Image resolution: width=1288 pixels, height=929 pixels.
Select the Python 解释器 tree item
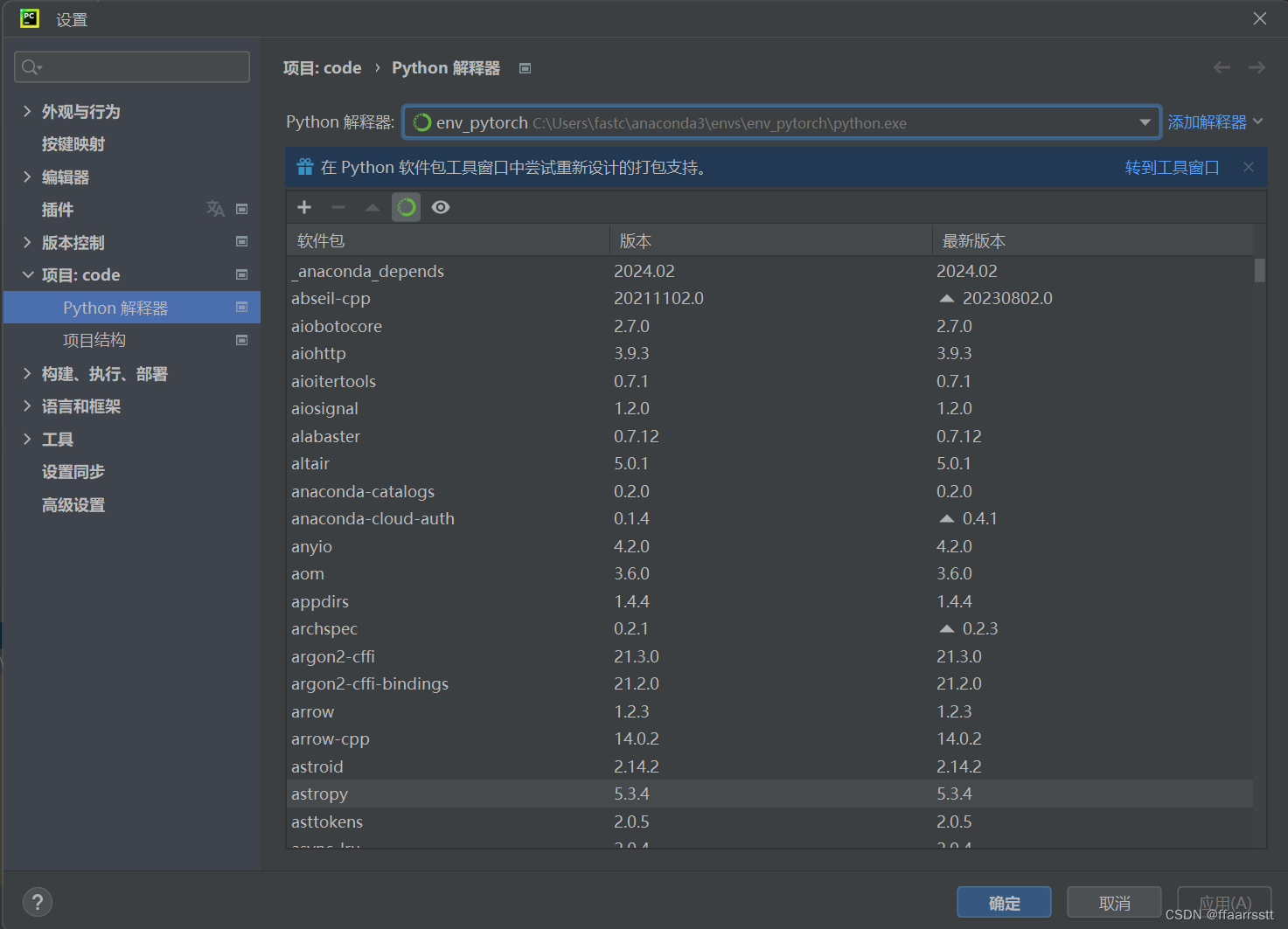click(x=132, y=308)
